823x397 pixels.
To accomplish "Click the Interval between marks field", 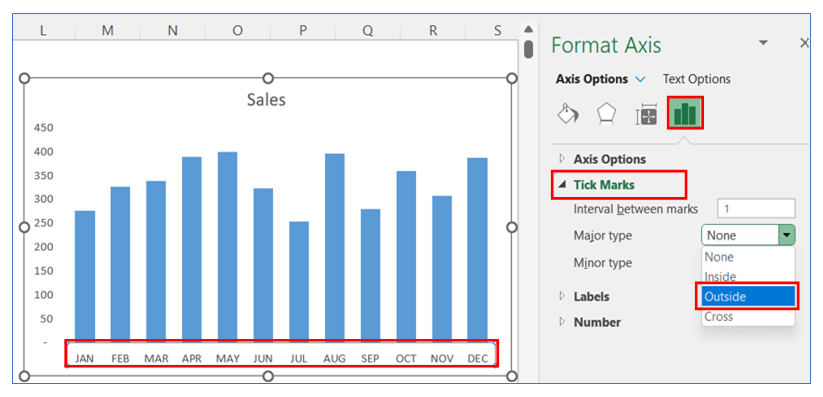I will 756,209.
